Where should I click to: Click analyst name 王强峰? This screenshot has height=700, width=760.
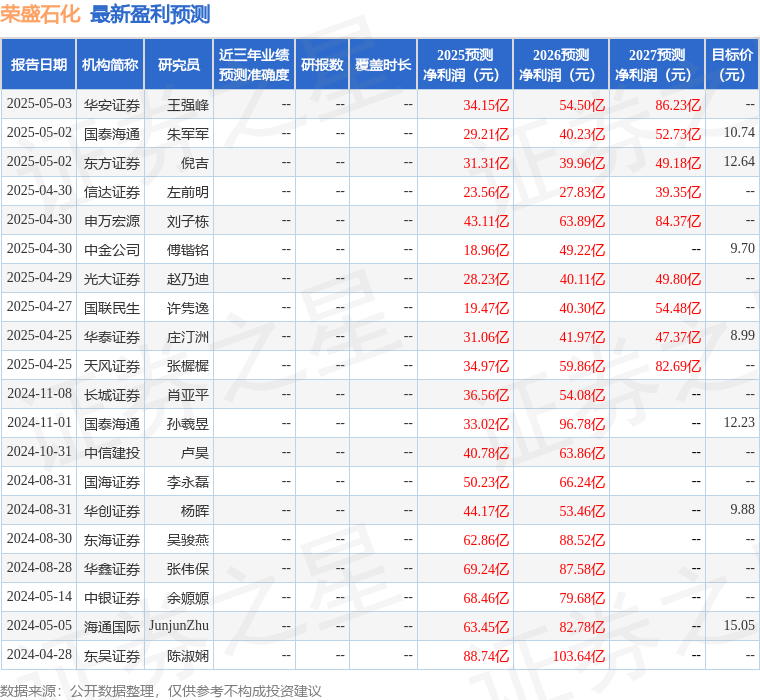pos(188,105)
